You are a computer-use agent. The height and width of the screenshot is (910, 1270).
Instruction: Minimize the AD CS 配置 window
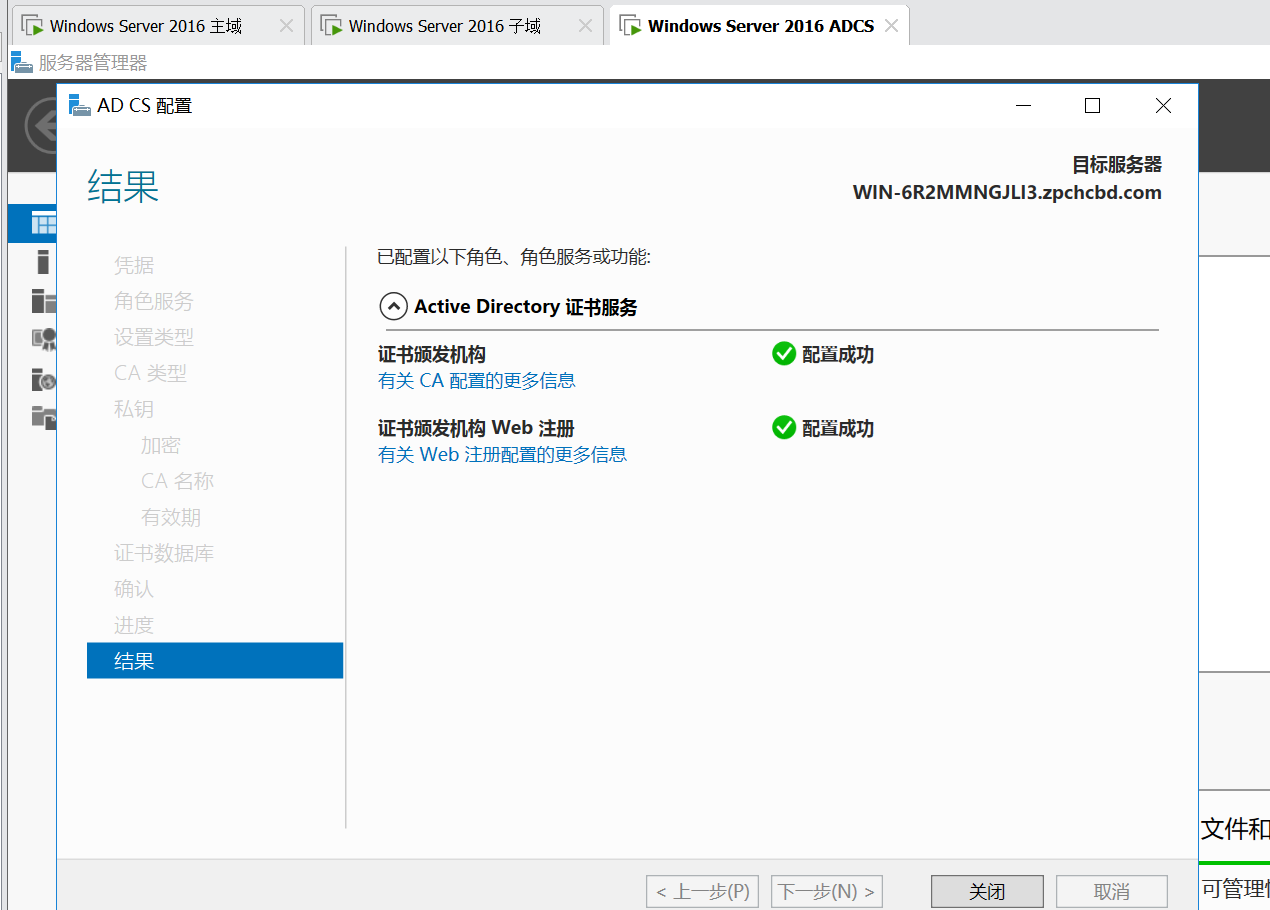(1022, 105)
